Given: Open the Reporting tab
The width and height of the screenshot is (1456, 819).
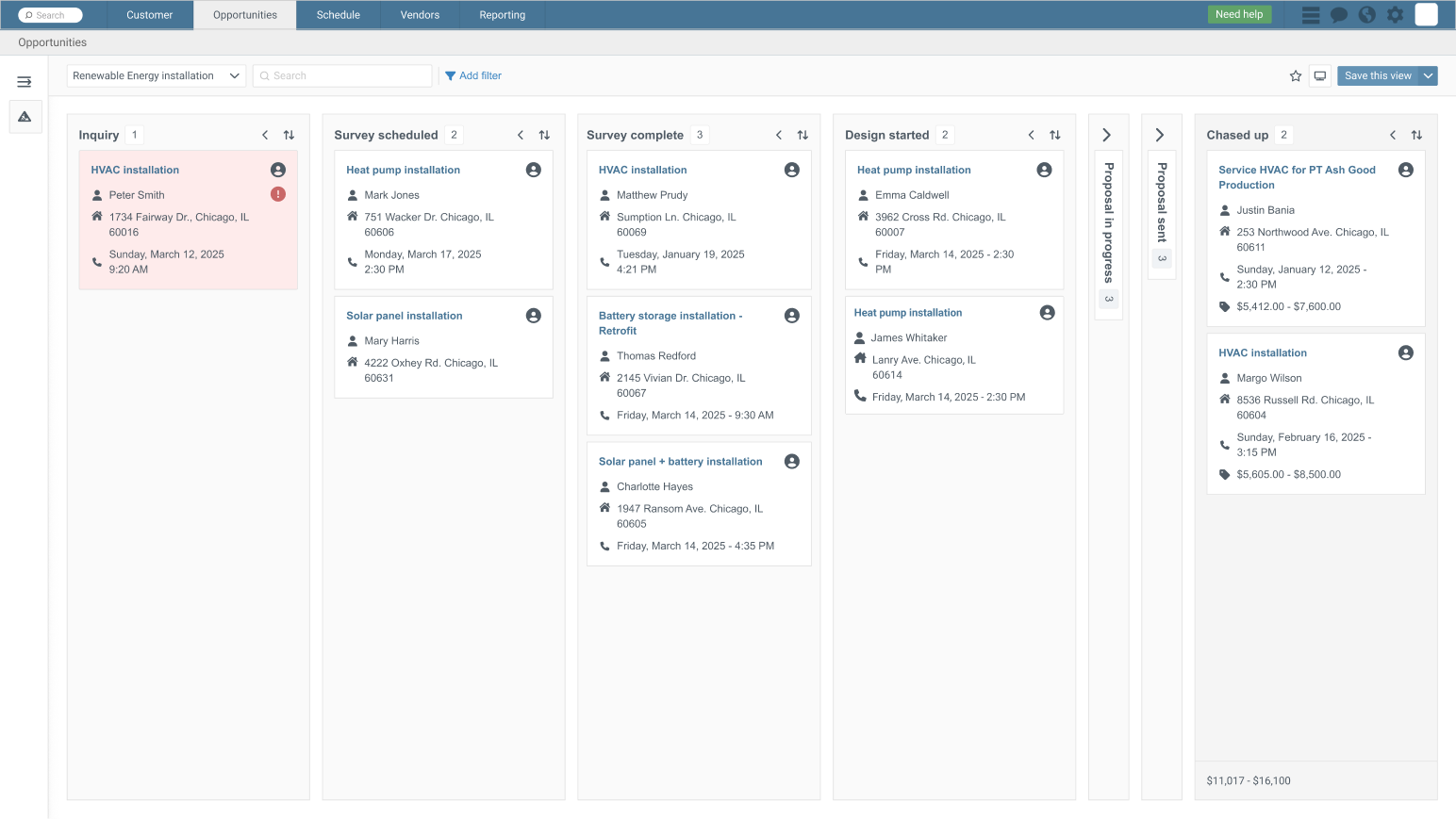Looking at the screenshot, I should [502, 15].
